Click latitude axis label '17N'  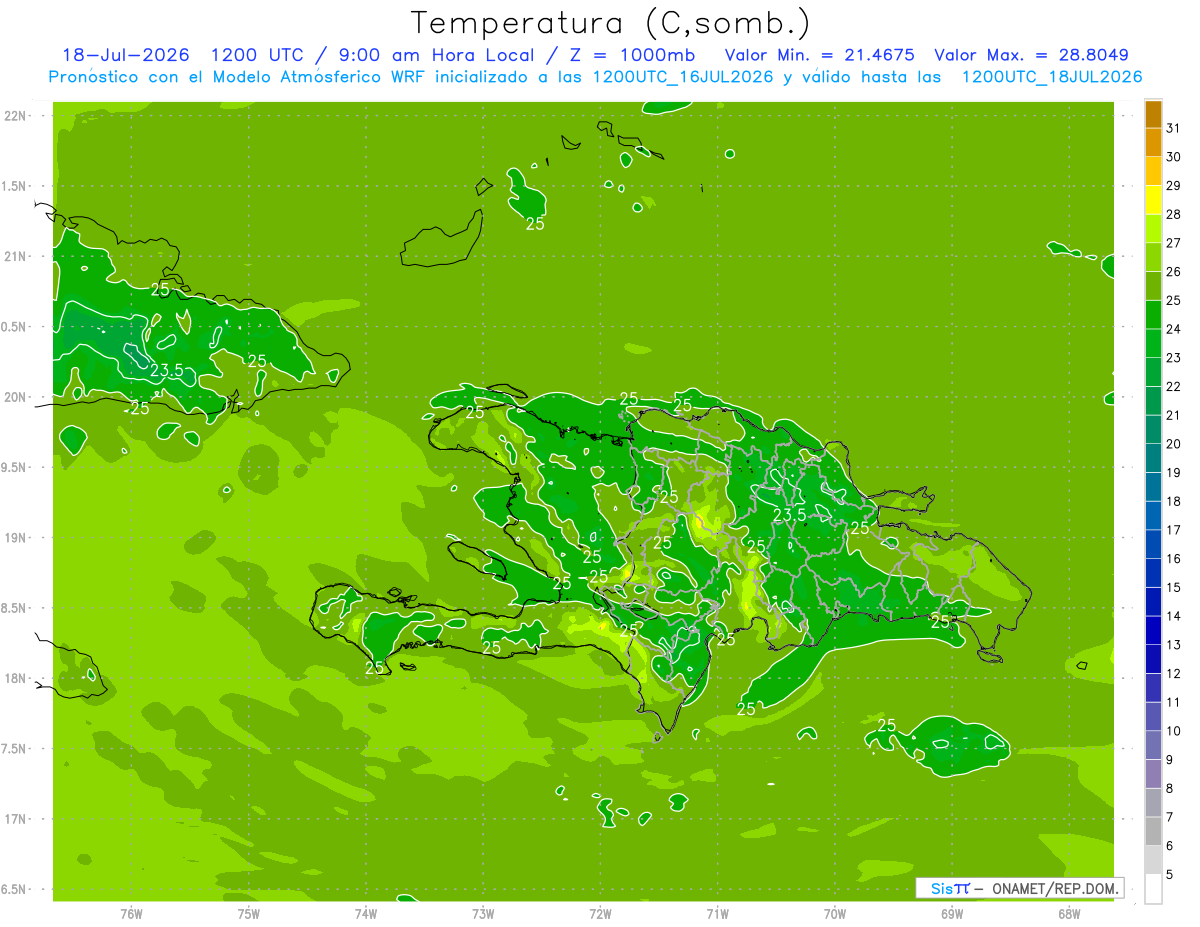pos(17,819)
